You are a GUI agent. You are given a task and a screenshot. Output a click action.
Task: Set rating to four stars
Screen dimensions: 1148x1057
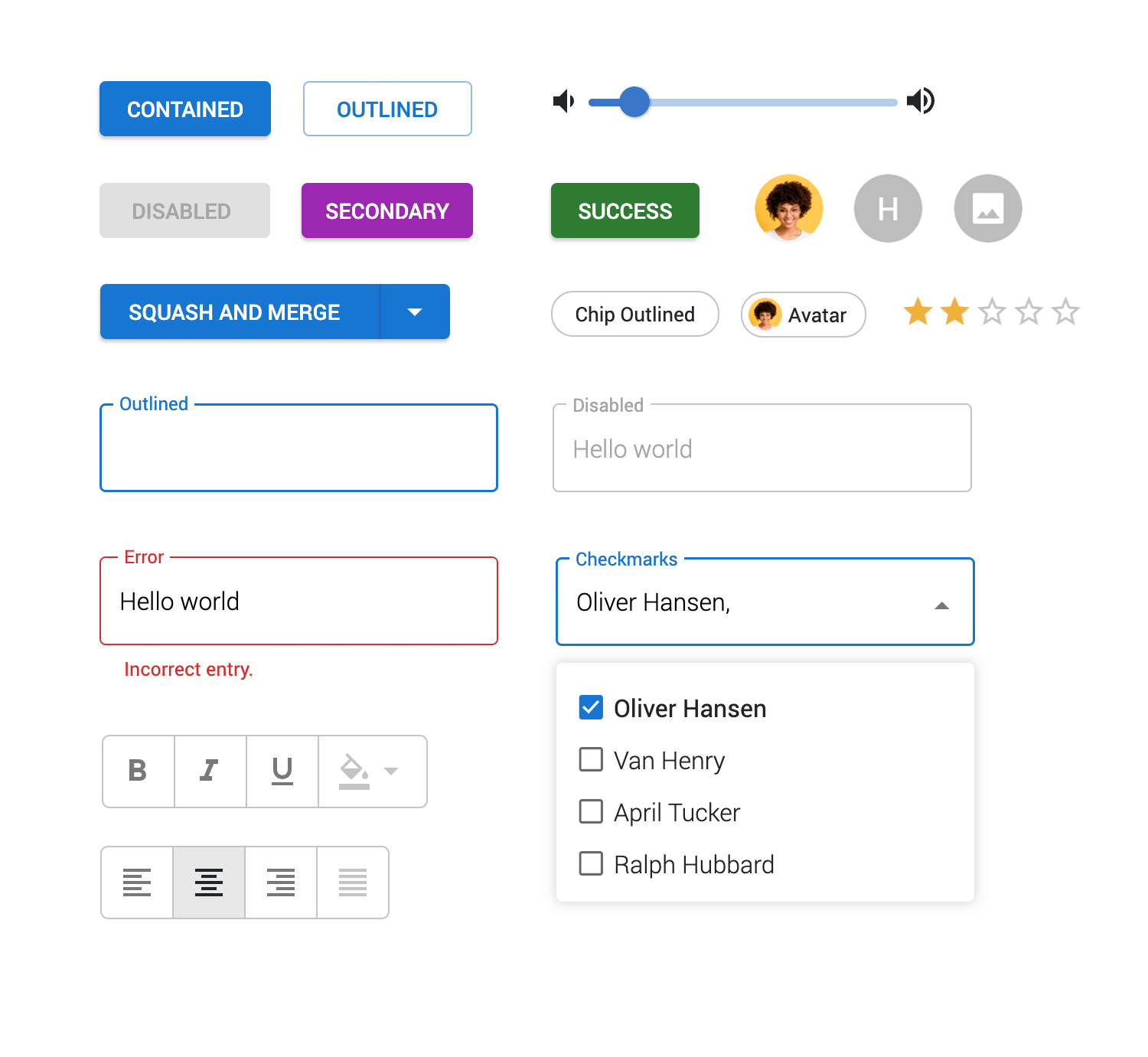tap(1029, 312)
